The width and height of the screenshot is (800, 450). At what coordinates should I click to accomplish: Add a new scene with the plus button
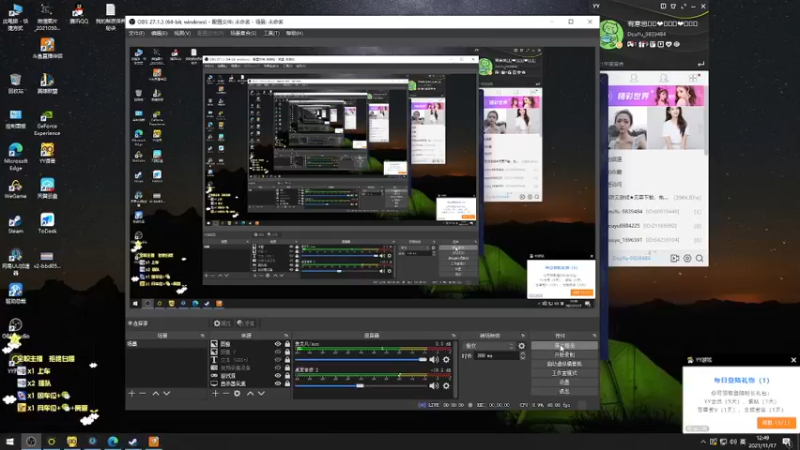pos(132,393)
